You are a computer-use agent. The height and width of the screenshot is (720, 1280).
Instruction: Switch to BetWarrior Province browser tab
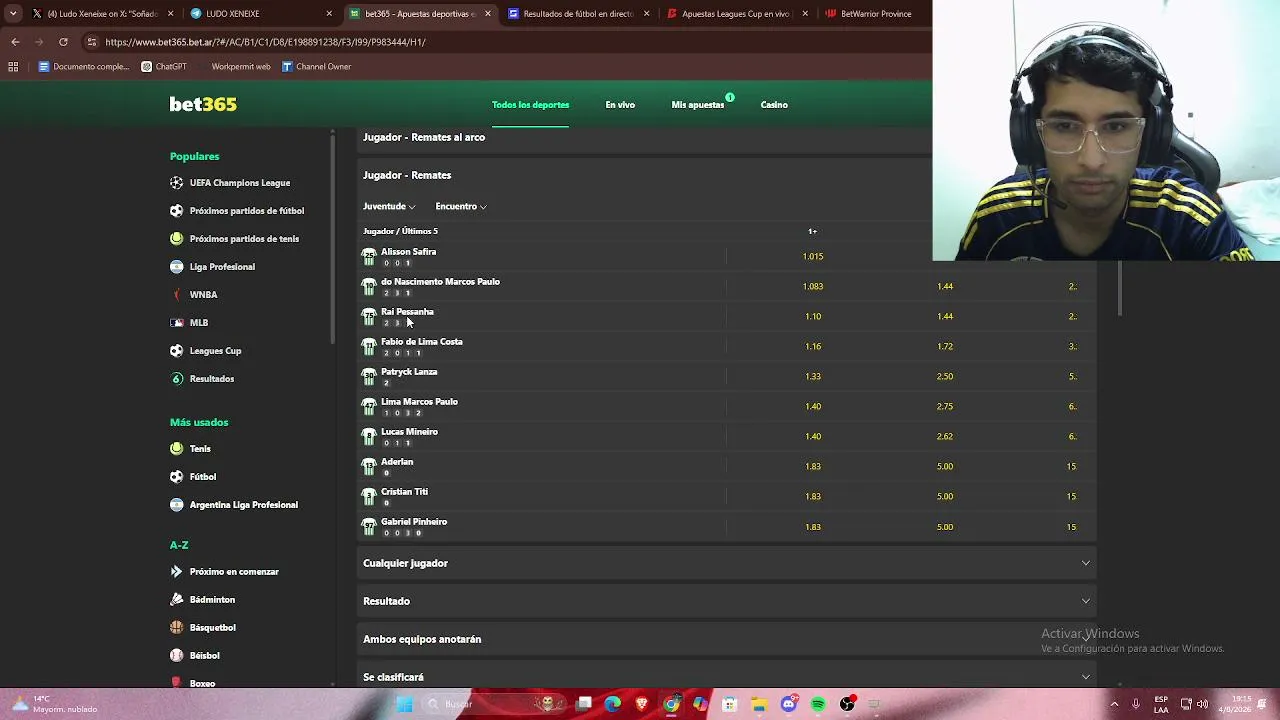click(873, 14)
